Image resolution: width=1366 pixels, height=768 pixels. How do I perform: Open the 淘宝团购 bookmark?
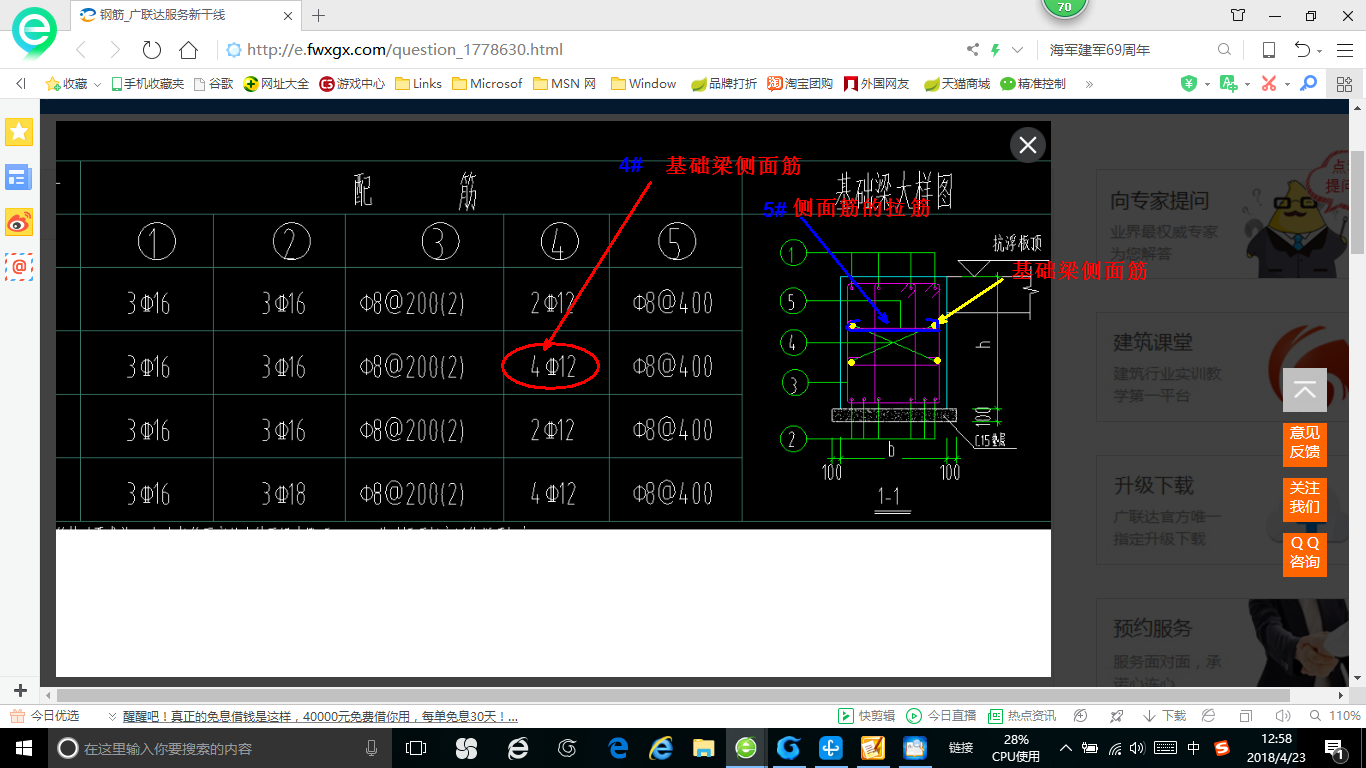[x=800, y=84]
